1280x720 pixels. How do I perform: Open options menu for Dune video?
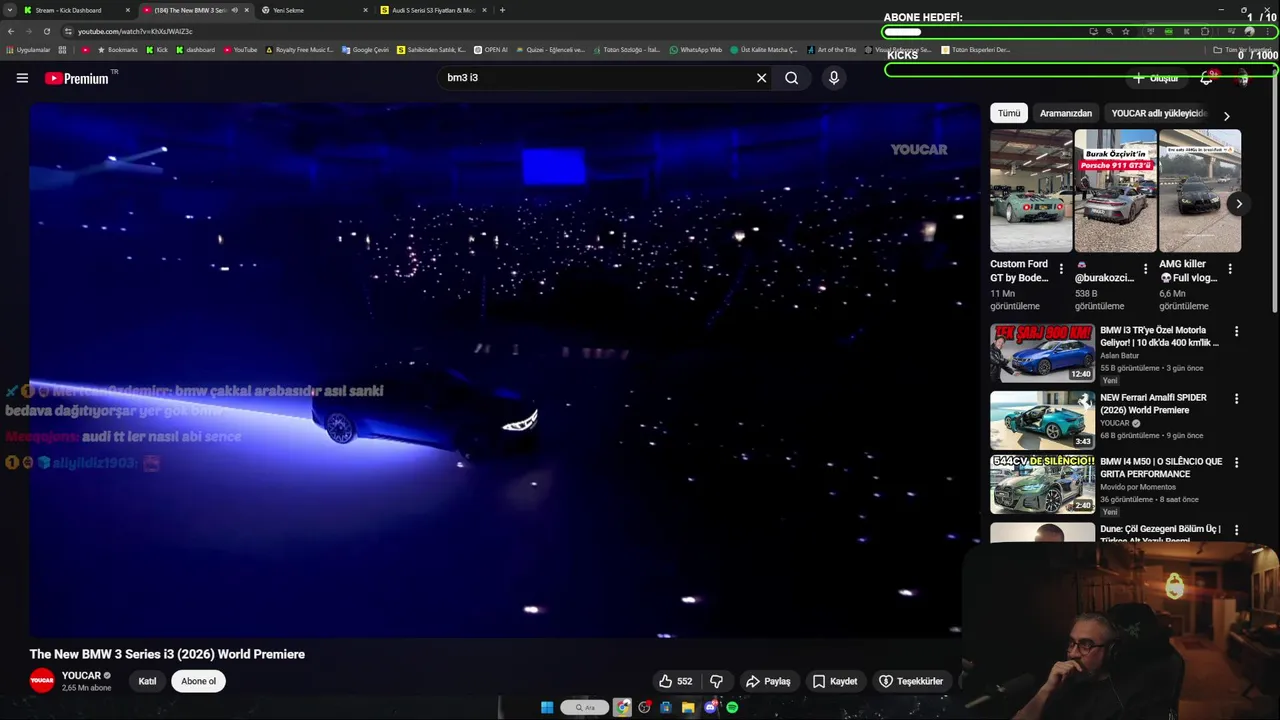tap(1236, 530)
